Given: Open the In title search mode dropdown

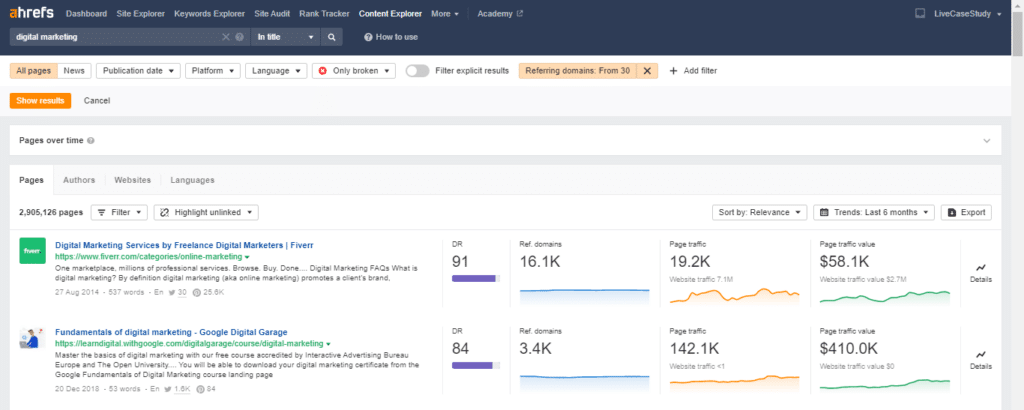Looking at the screenshot, I should pyautogui.click(x=285, y=37).
